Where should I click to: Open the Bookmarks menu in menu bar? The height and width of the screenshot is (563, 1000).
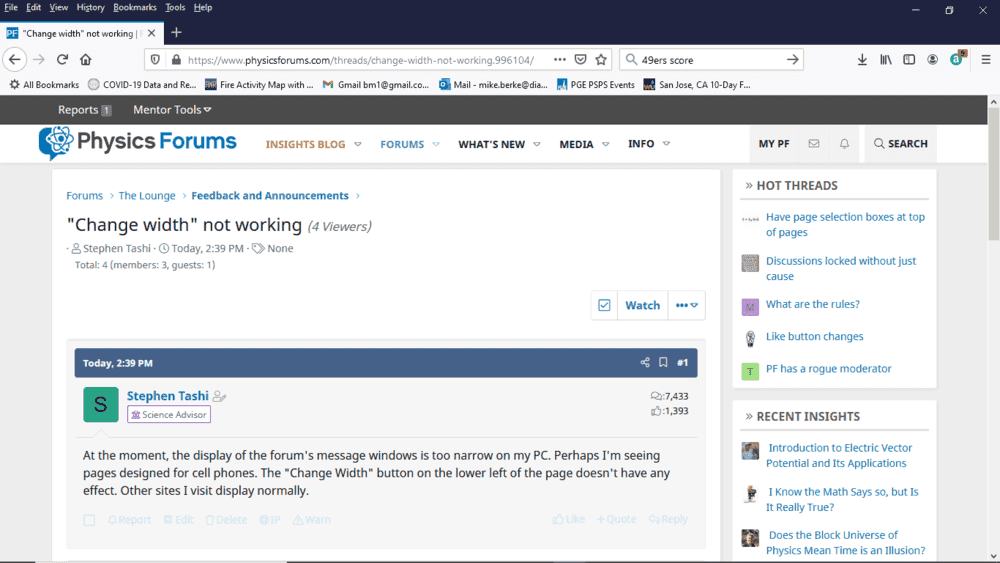[x=134, y=7]
